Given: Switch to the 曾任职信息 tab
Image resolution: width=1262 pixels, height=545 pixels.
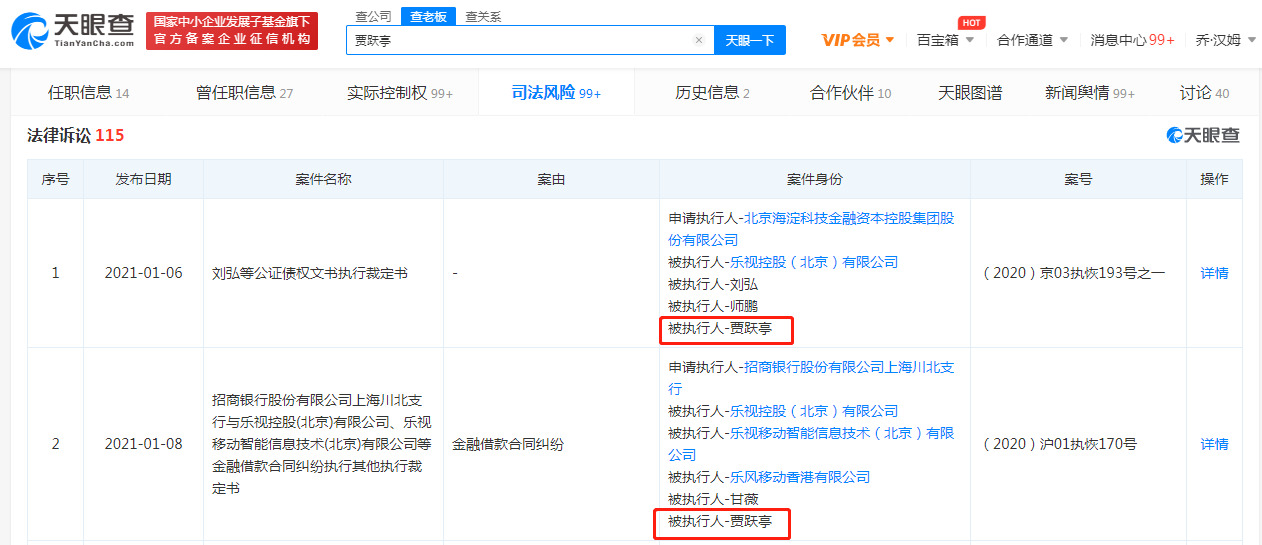Looking at the screenshot, I should coord(245,93).
